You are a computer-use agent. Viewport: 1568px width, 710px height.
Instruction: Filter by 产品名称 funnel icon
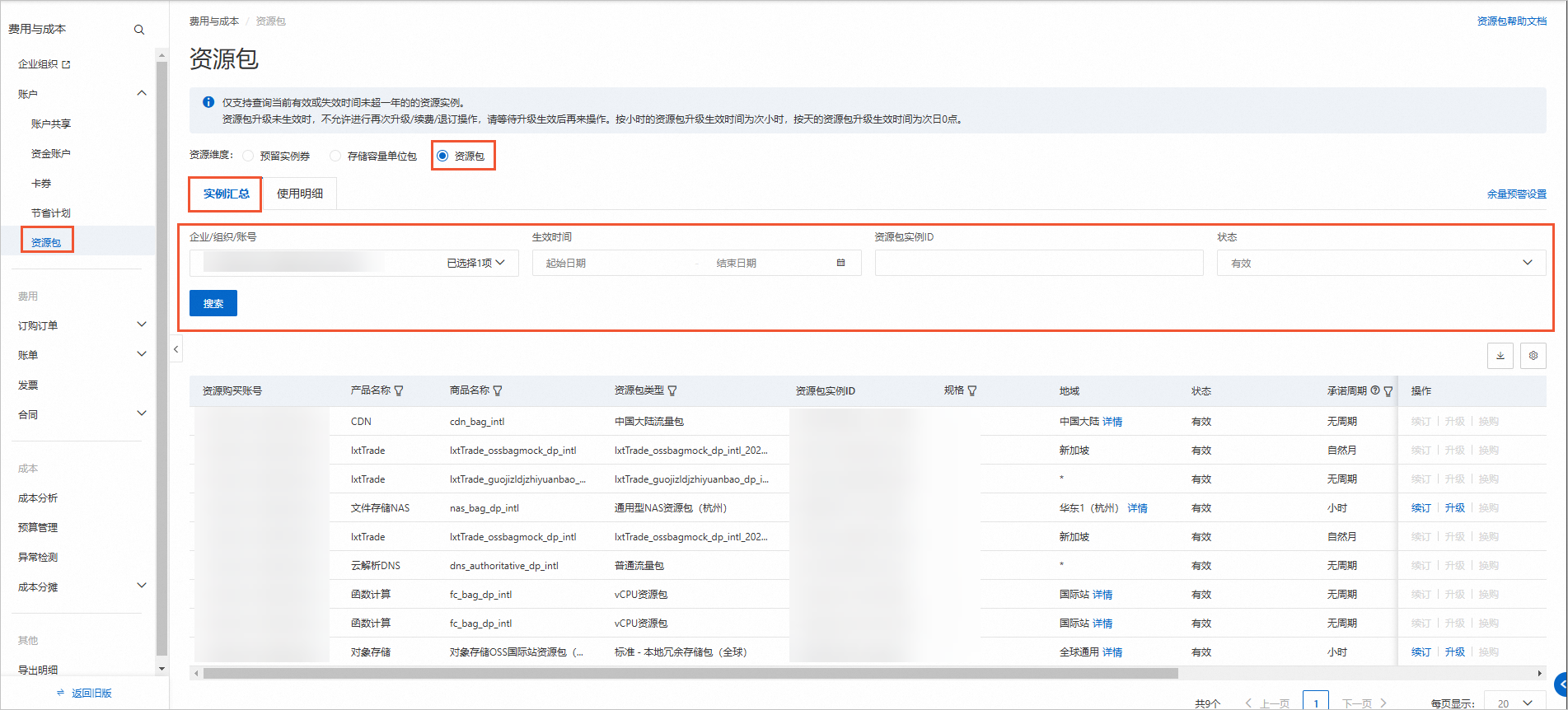[x=399, y=391]
